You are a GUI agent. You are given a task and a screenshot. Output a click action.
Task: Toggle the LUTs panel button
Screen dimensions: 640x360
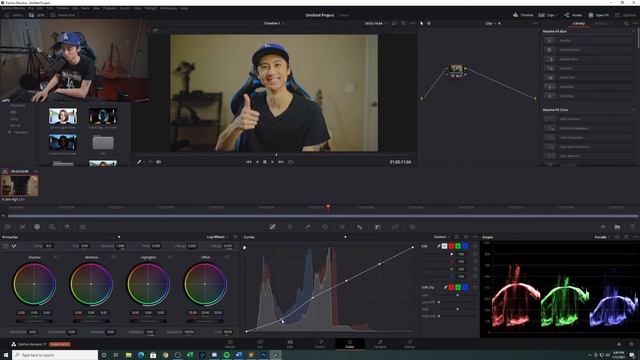point(37,15)
